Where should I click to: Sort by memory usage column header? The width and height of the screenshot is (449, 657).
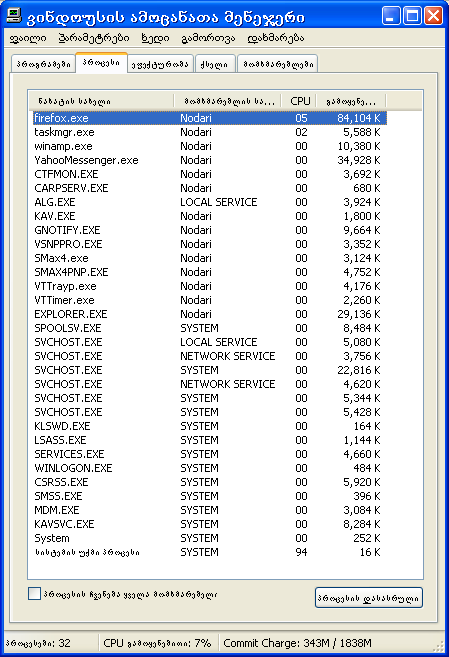pyautogui.click(x=351, y=101)
